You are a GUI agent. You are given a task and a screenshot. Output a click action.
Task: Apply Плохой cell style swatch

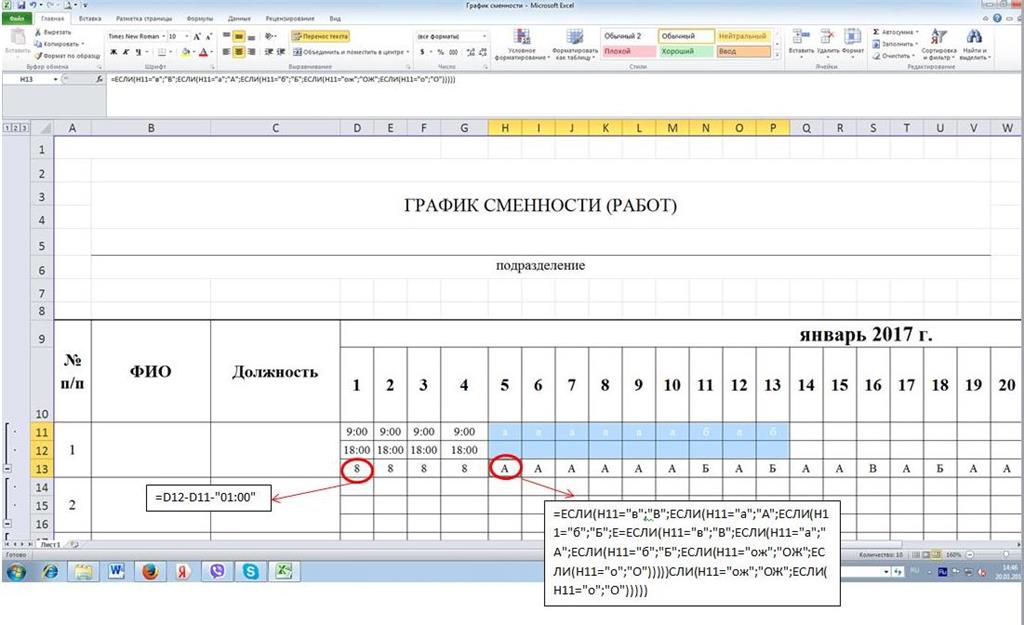click(x=628, y=51)
